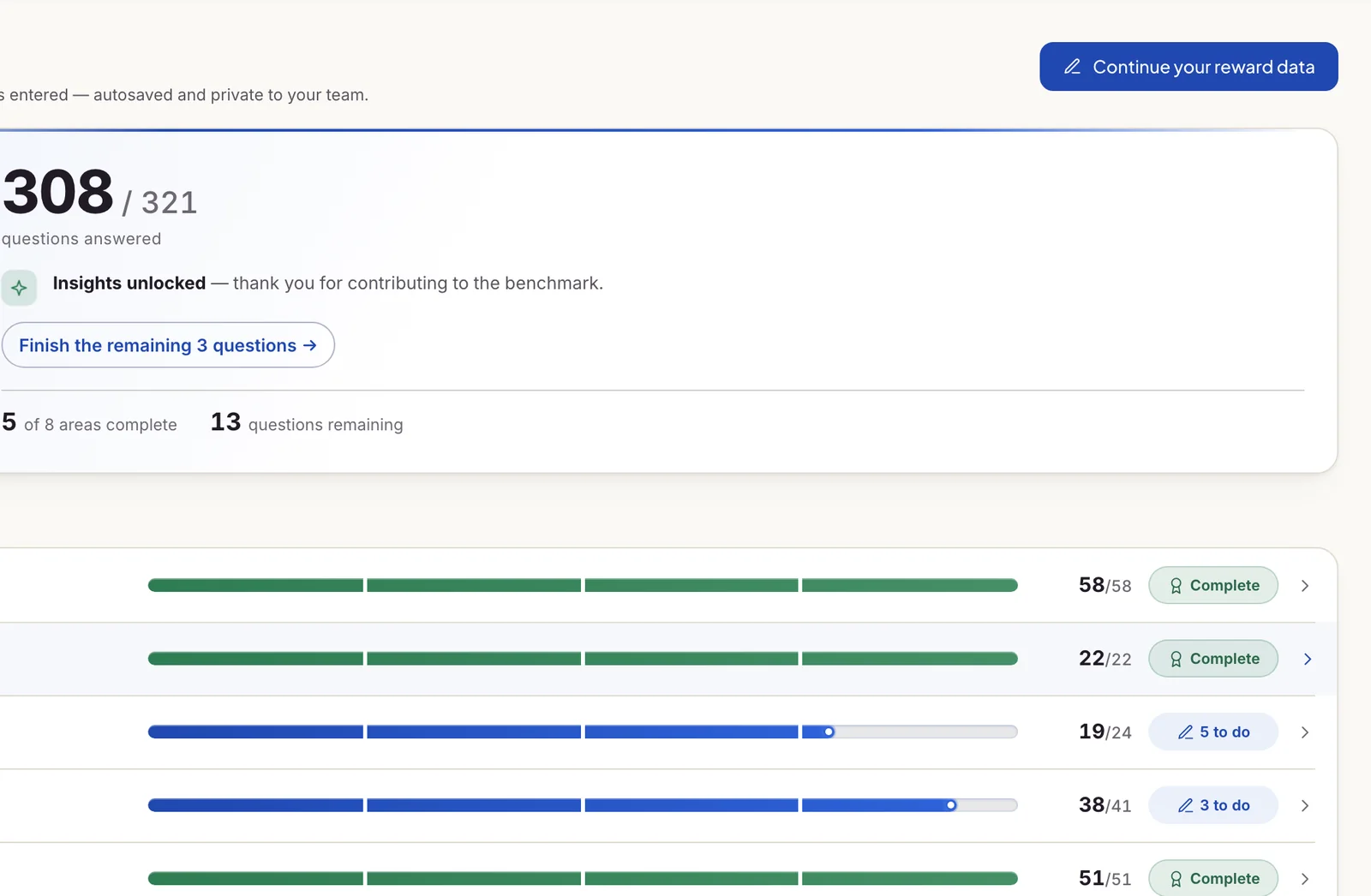1371x896 pixels.
Task: Click the autosaved and private to your team text
Action: click(x=230, y=95)
